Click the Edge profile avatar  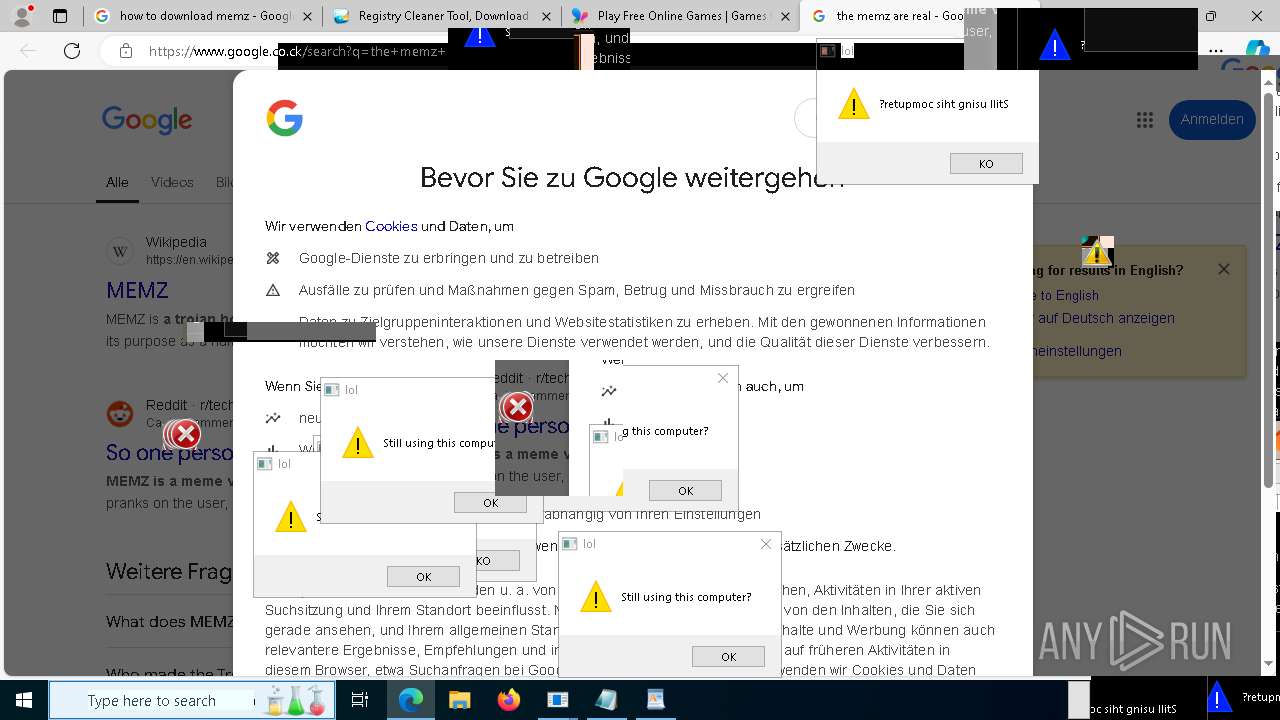tap(25, 15)
